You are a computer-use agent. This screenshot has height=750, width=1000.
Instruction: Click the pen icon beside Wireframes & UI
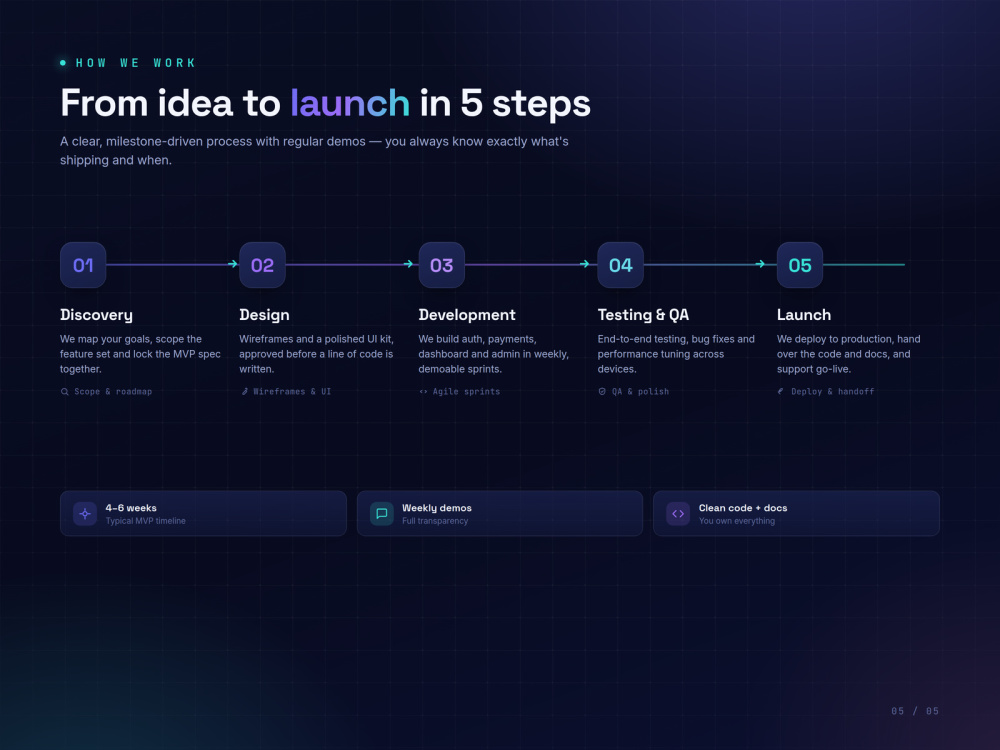[x=244, y=392]
